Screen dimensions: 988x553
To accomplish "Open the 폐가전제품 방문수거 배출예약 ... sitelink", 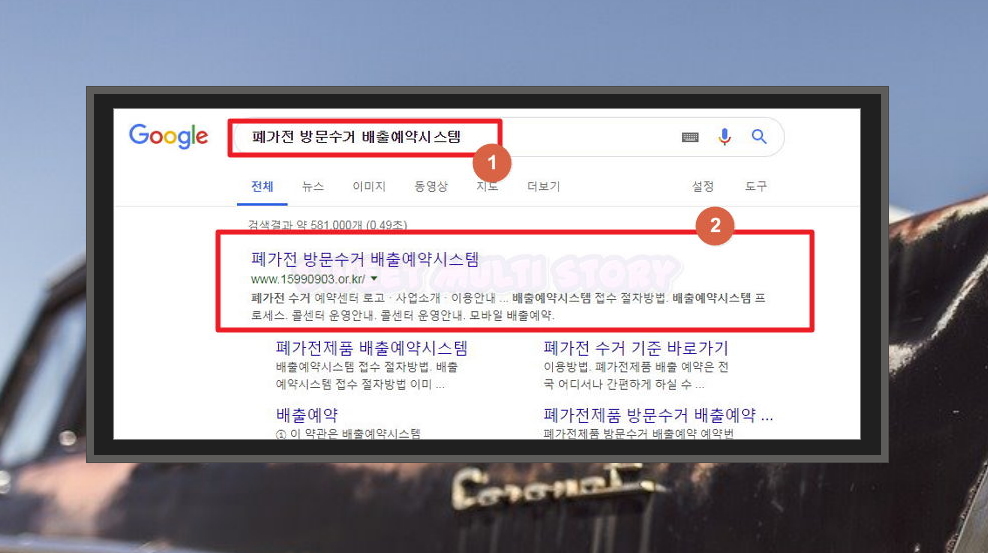I will click(658, 415).
